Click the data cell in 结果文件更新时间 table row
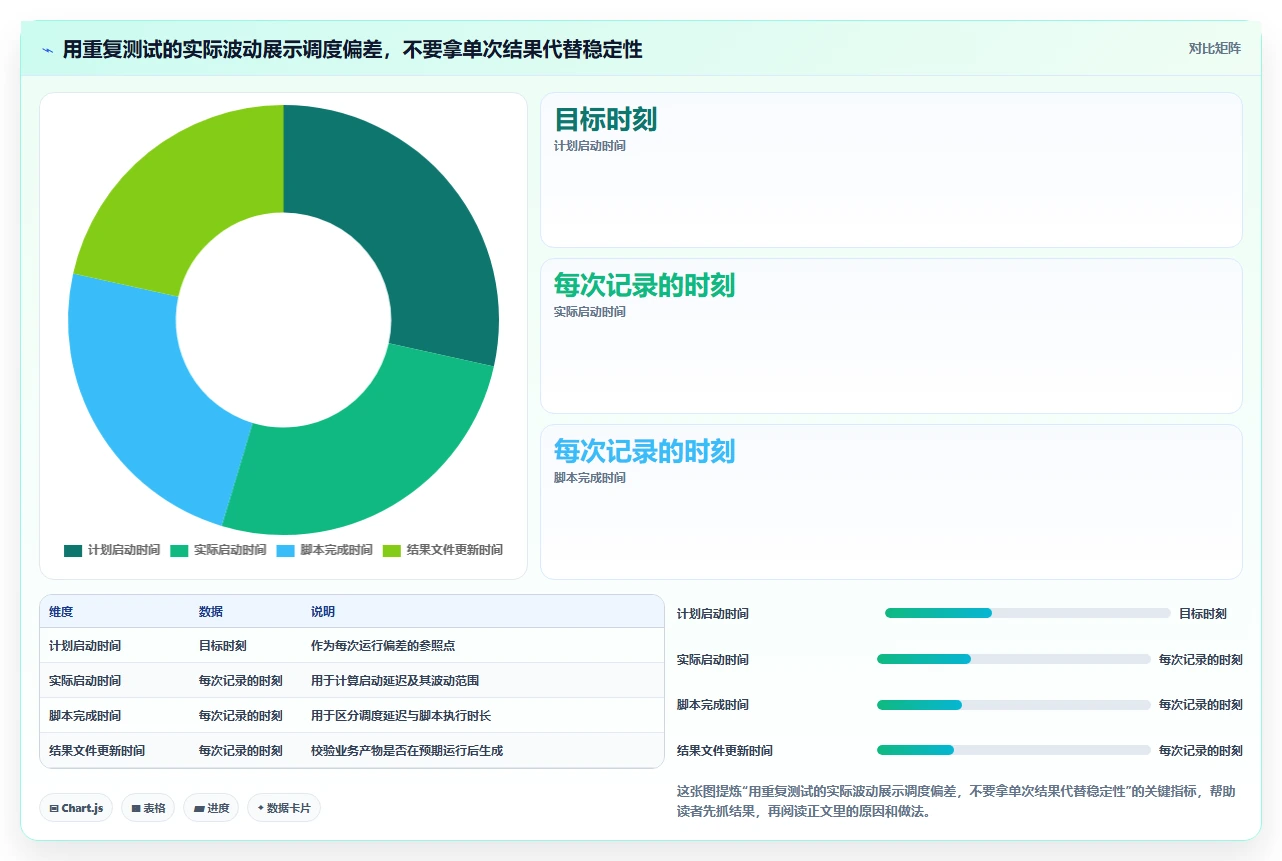This screenshot has height=861, width=1282. 241,751
